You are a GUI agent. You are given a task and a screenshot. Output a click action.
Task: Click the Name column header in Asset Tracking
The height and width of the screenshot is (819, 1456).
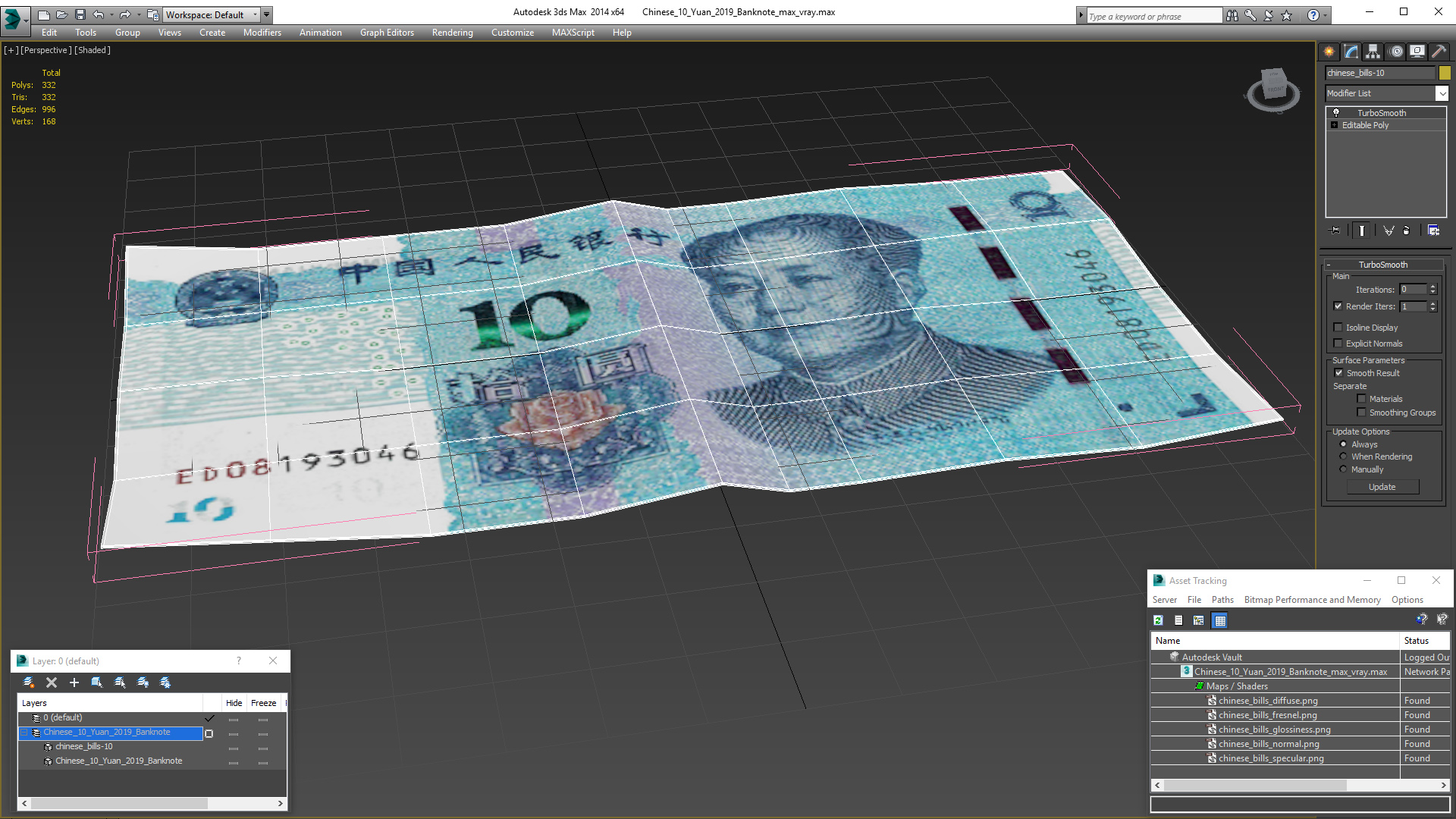coord(1275,641)
